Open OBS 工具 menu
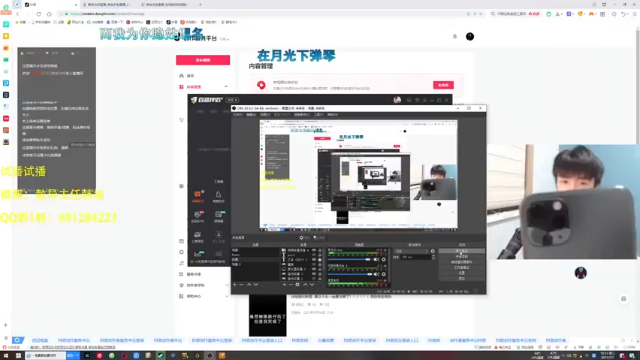This screenshot has width=640, height=360. click(319, 115)
